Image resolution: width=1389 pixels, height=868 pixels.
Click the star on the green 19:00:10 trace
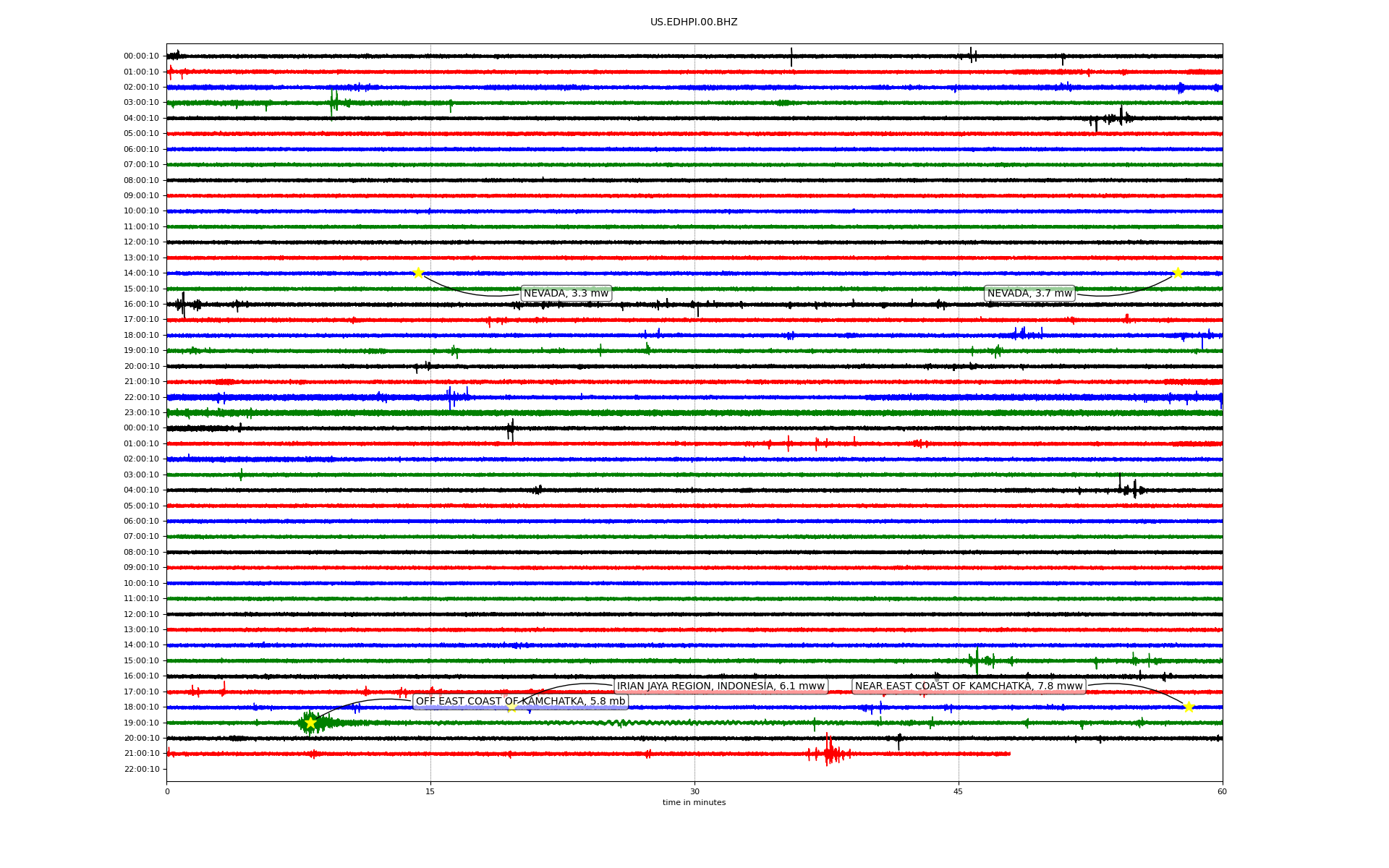310,723
